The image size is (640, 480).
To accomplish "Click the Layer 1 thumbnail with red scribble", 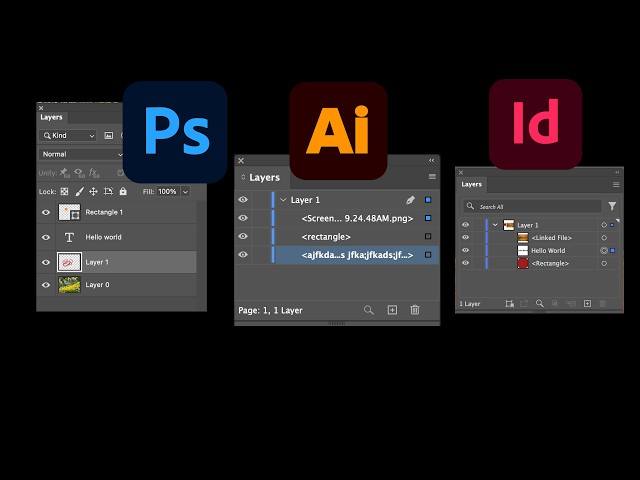I will point(69,262).
